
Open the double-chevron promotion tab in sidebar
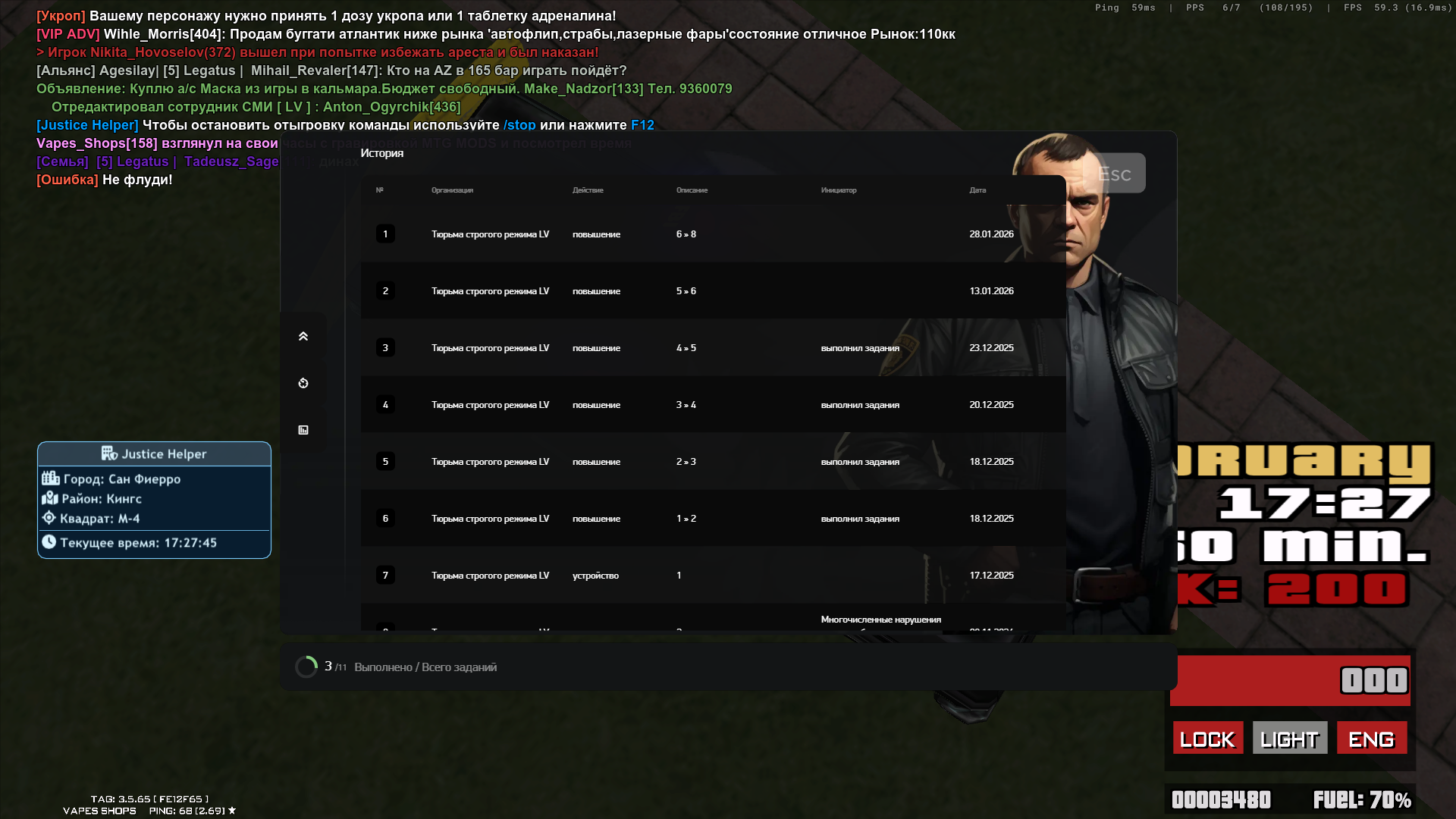point(303,336)
